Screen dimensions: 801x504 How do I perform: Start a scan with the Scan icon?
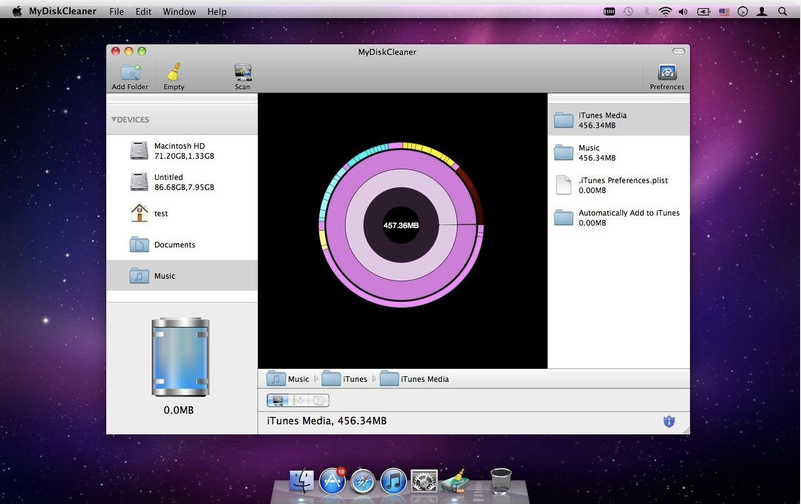click(243, 72)
